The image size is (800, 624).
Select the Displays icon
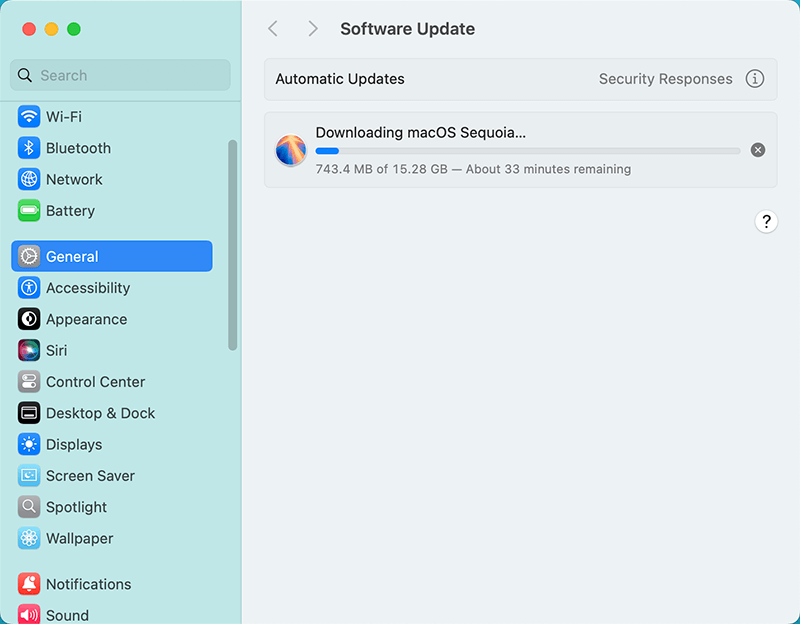pyautogui.click(x=28, y=444)
